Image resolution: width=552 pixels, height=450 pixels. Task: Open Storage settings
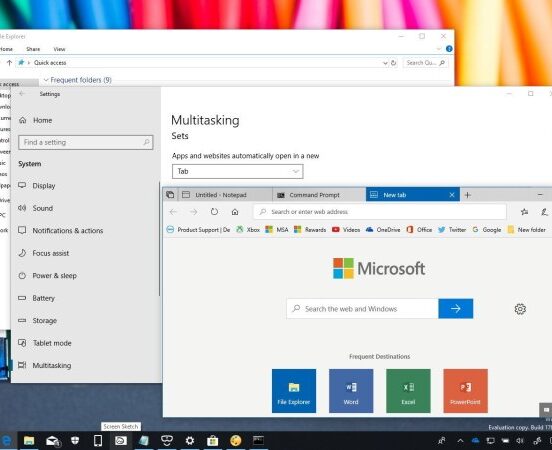coord(37,321)
